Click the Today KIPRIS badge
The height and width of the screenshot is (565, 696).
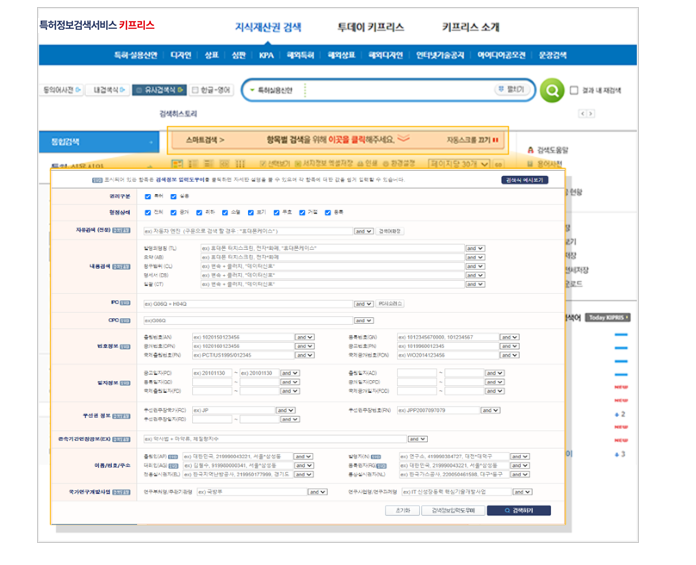(608, 317)
